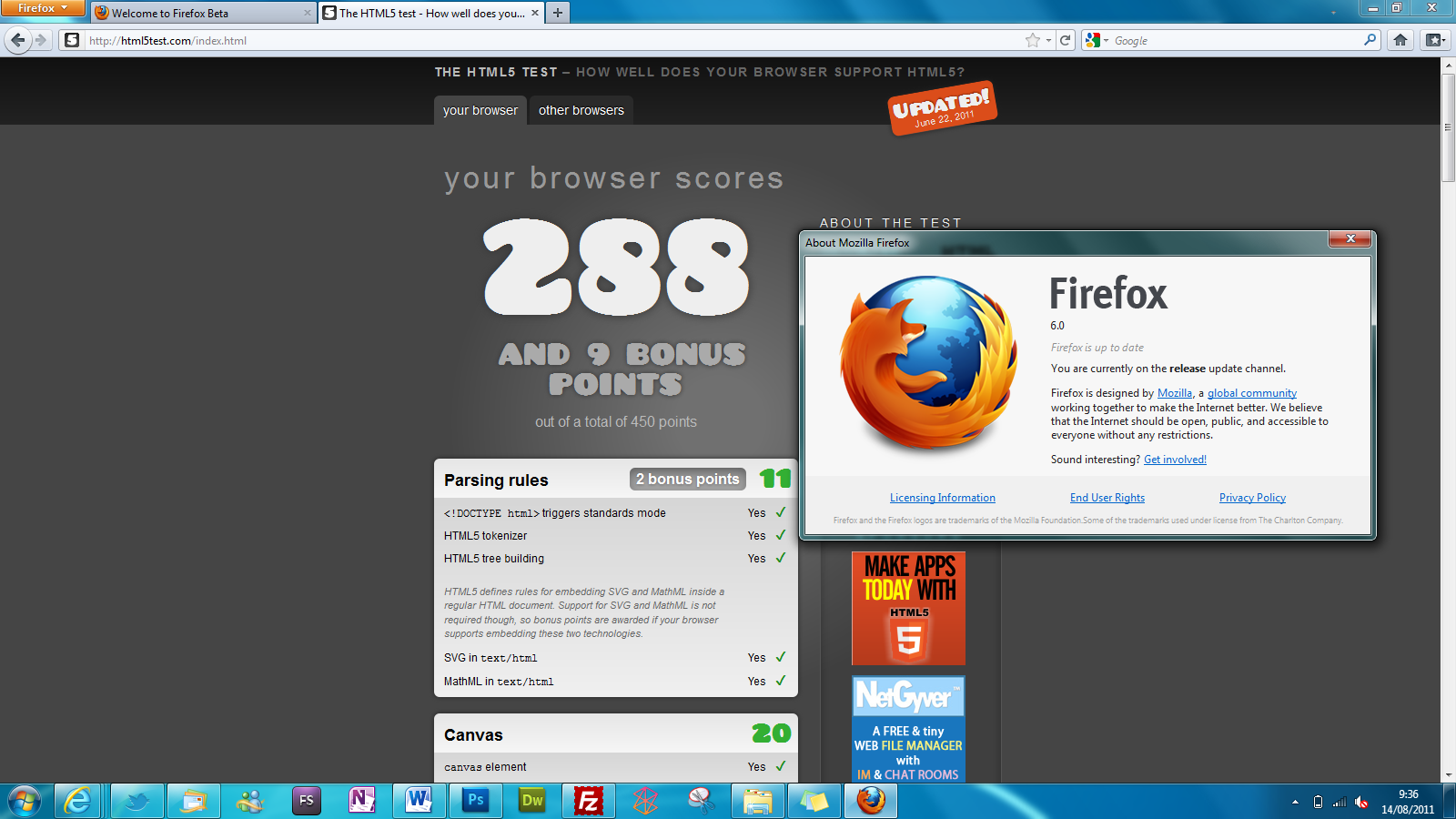
Task: Open the URL history dropdown arrow
Action: pos(1048,40)
